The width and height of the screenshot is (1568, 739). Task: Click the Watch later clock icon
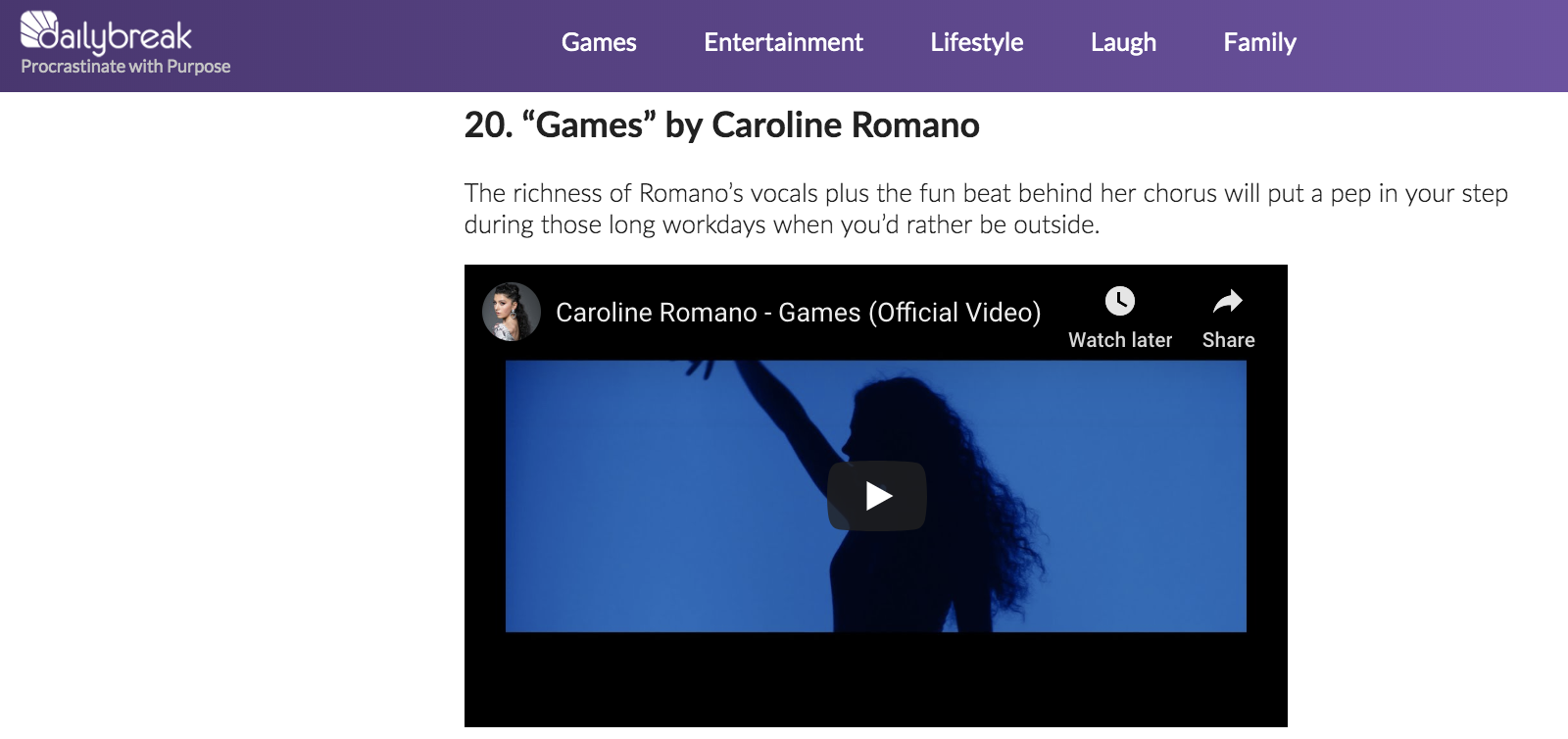point(1120,301)
